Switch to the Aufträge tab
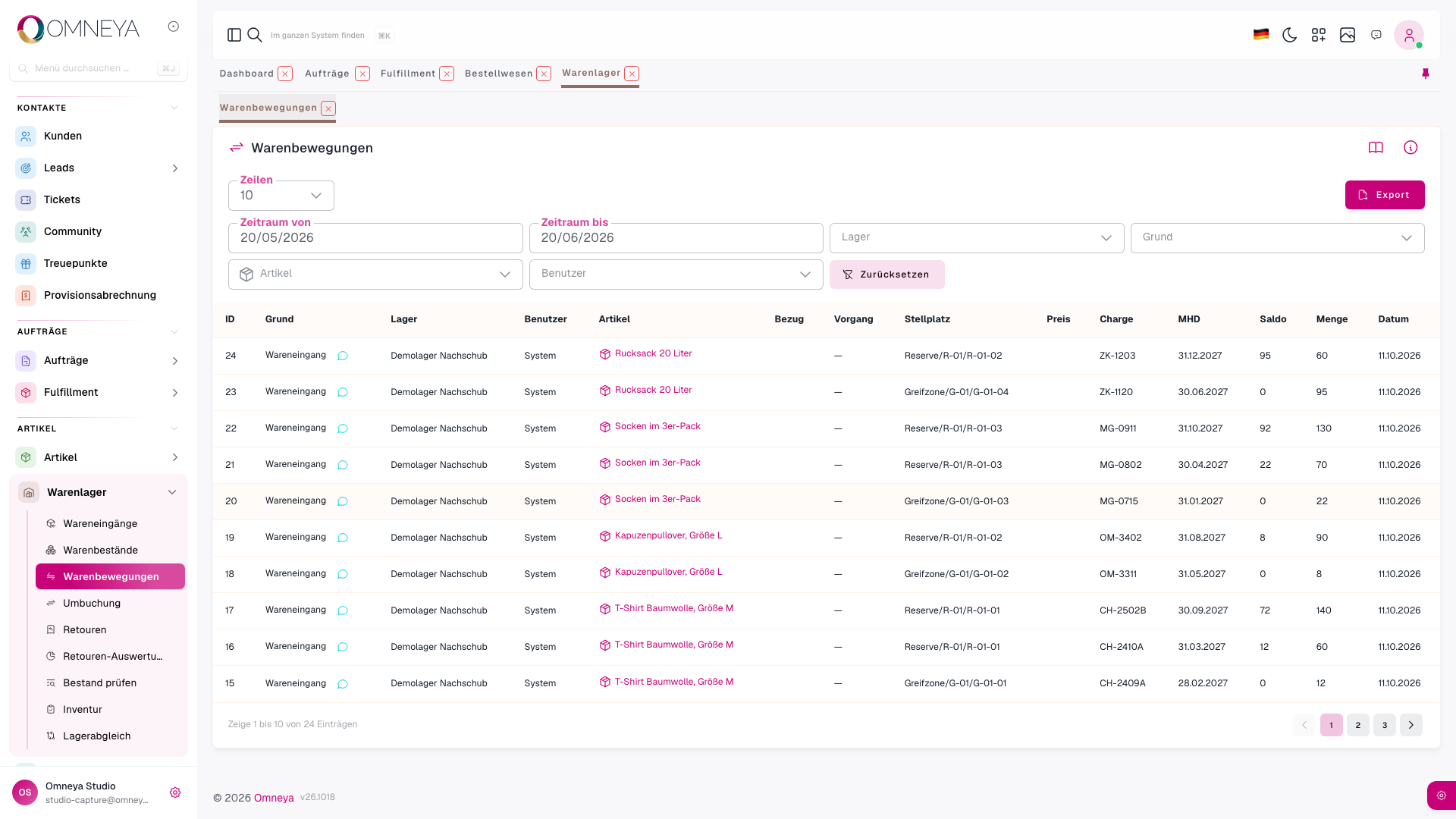 [327, 74]
